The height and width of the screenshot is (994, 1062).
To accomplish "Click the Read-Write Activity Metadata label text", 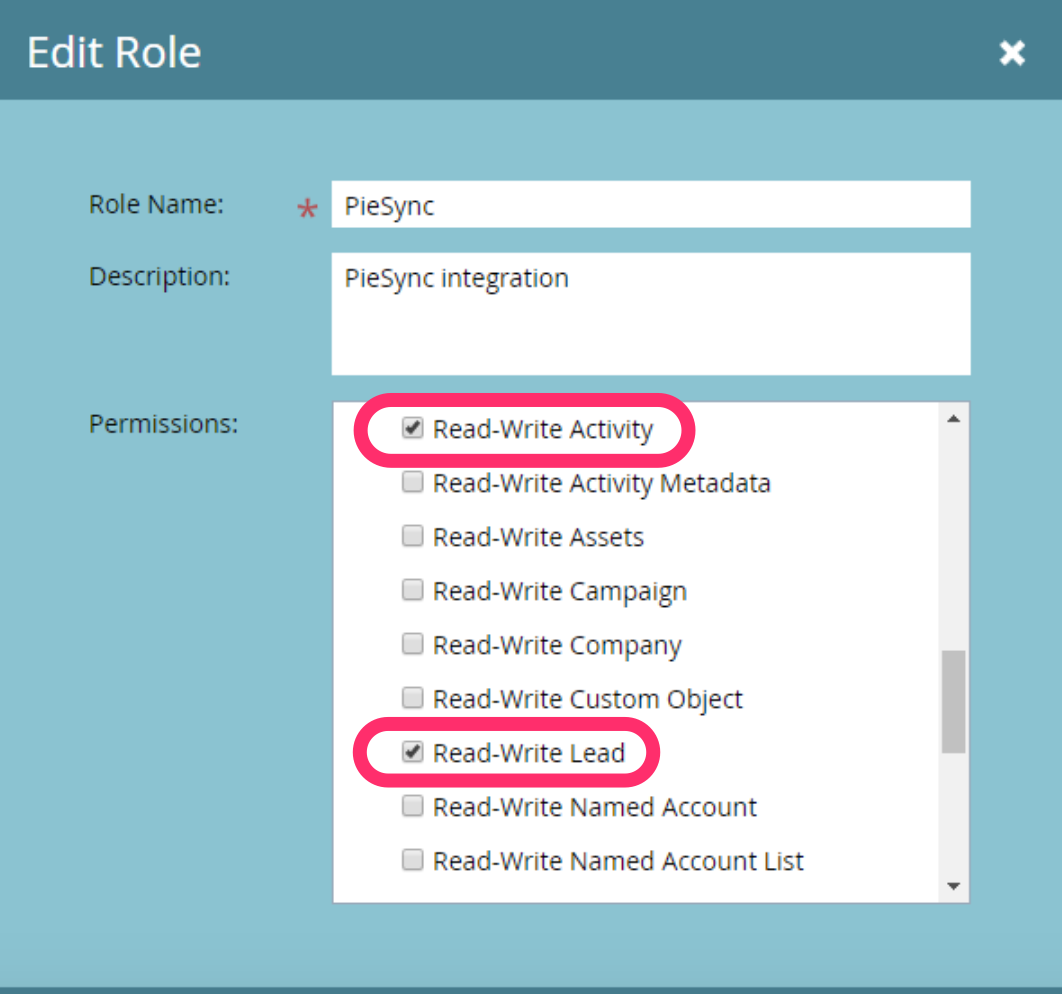I will tap(601, 484).
